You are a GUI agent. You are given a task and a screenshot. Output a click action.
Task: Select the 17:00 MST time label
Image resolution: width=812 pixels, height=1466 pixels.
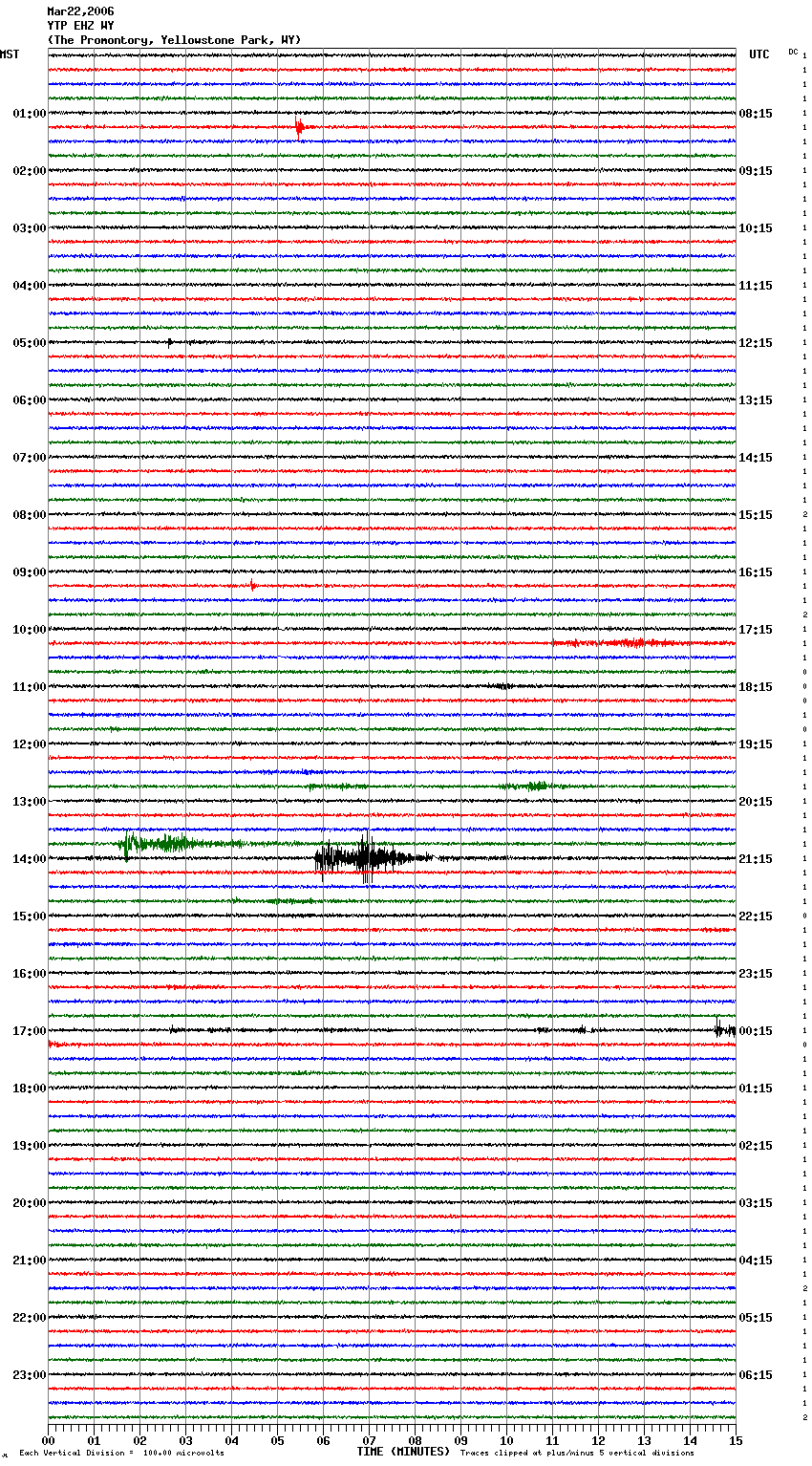30,1031
